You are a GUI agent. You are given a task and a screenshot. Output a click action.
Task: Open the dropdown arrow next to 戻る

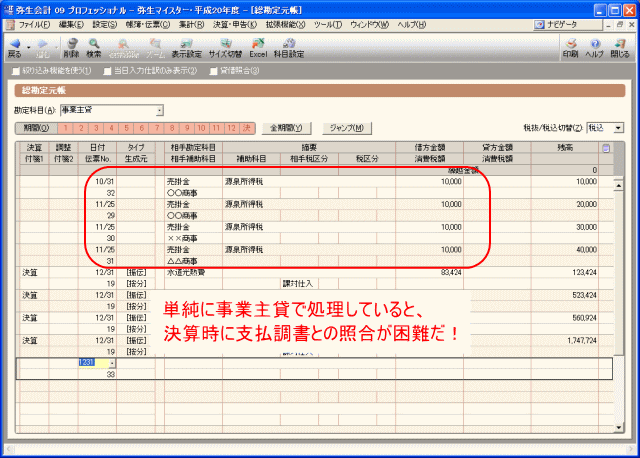point(29,47)
